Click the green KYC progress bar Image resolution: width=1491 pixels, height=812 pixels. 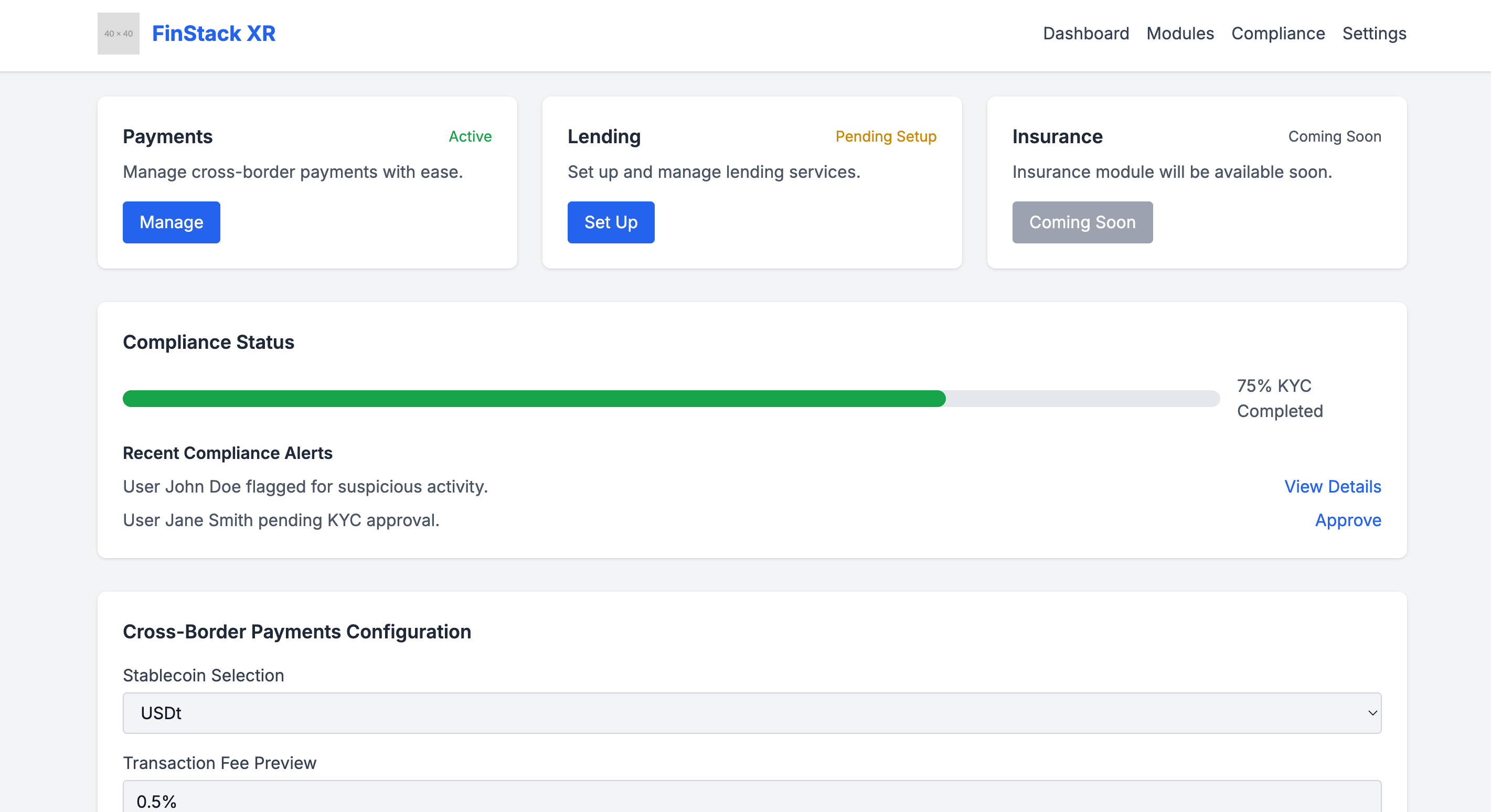pos(534,399)
